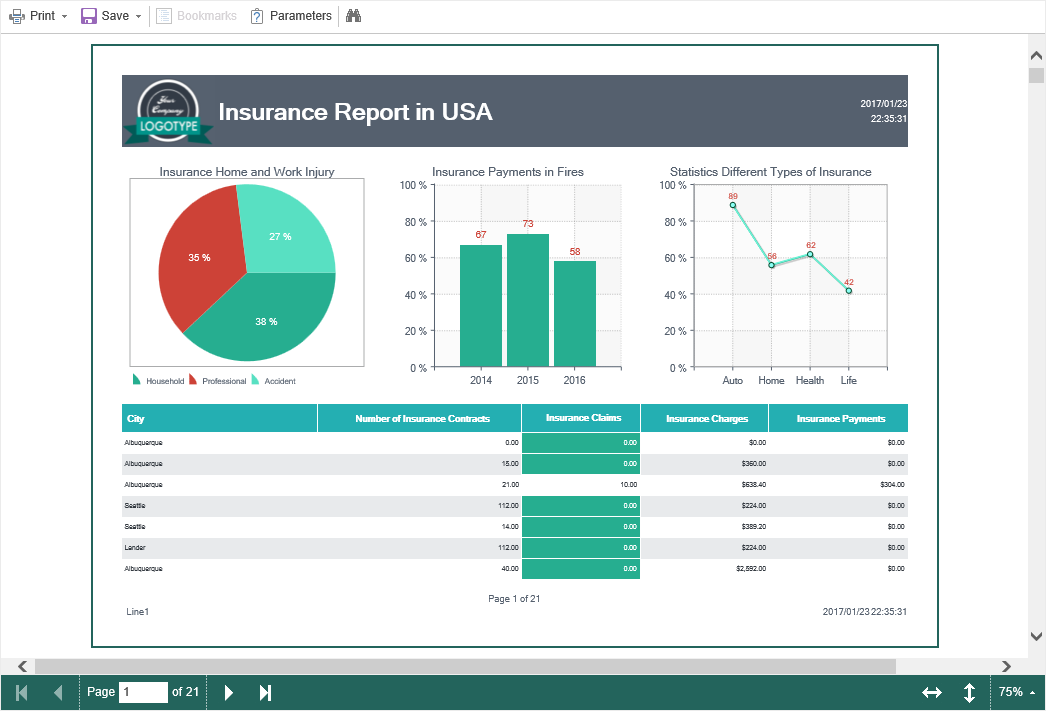Click the Insurance Claims column header
The height and width of the screenshot is (711, 1046).
(x=581, y=418)
